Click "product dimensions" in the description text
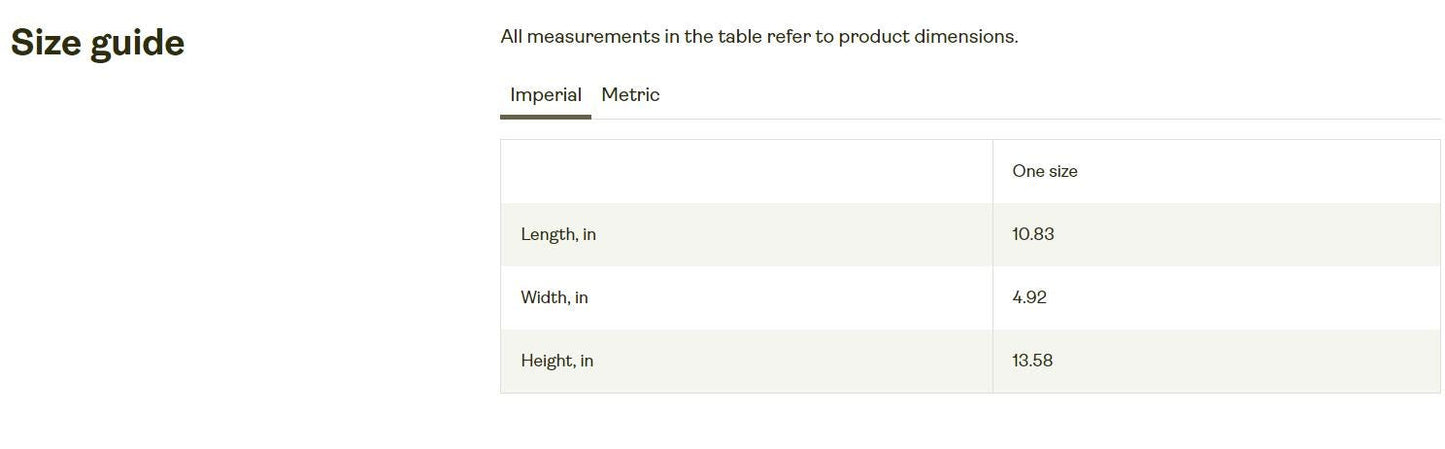 click(927, 37)
